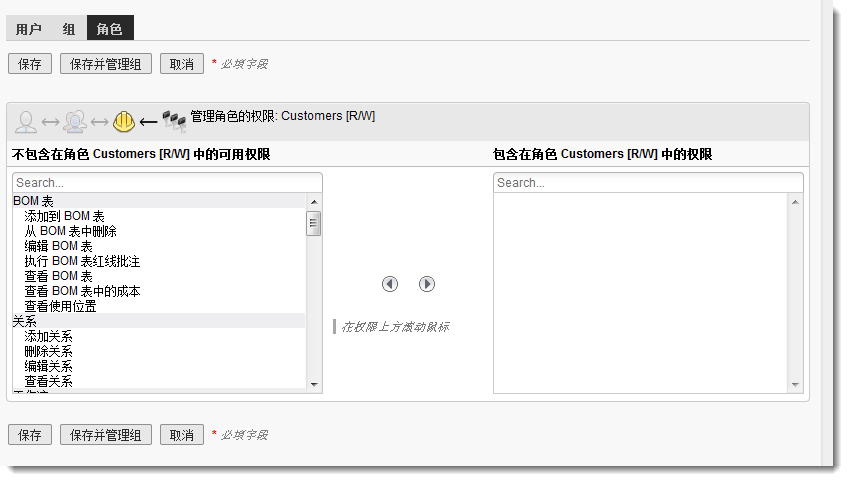Select 删除关系 permission
848x481 pixels.
tap(48, 352)
